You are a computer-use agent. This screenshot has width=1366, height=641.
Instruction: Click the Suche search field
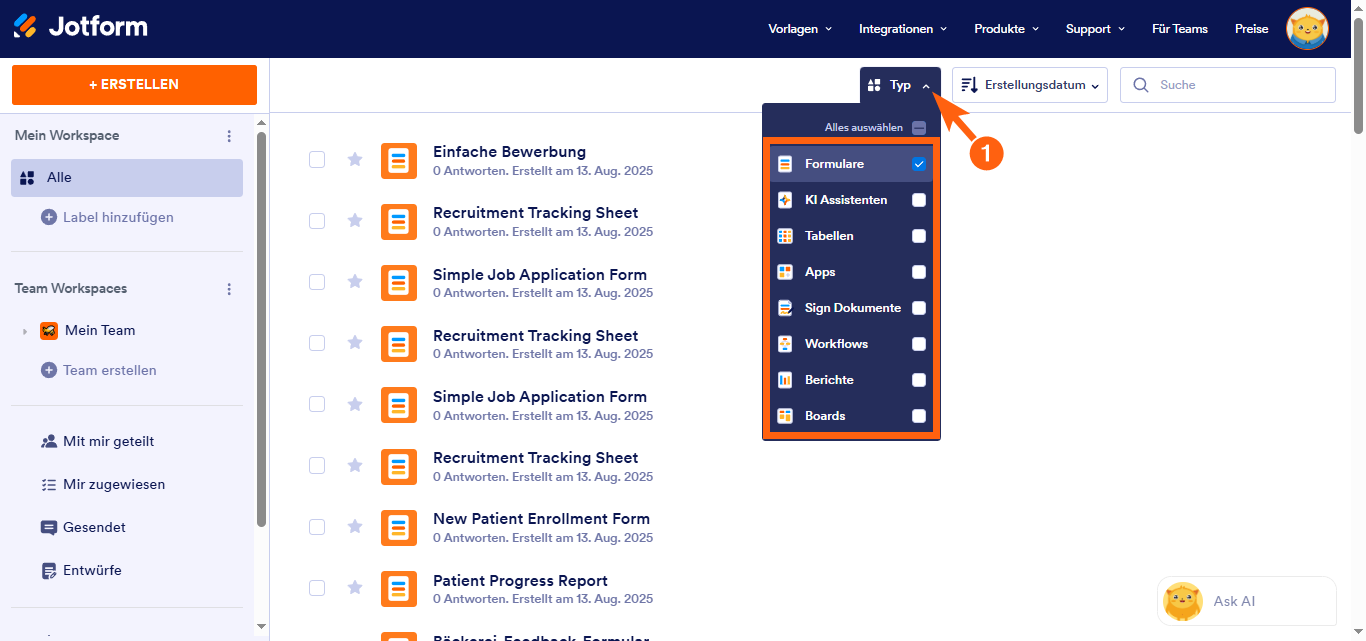[x=1228, y=85]
